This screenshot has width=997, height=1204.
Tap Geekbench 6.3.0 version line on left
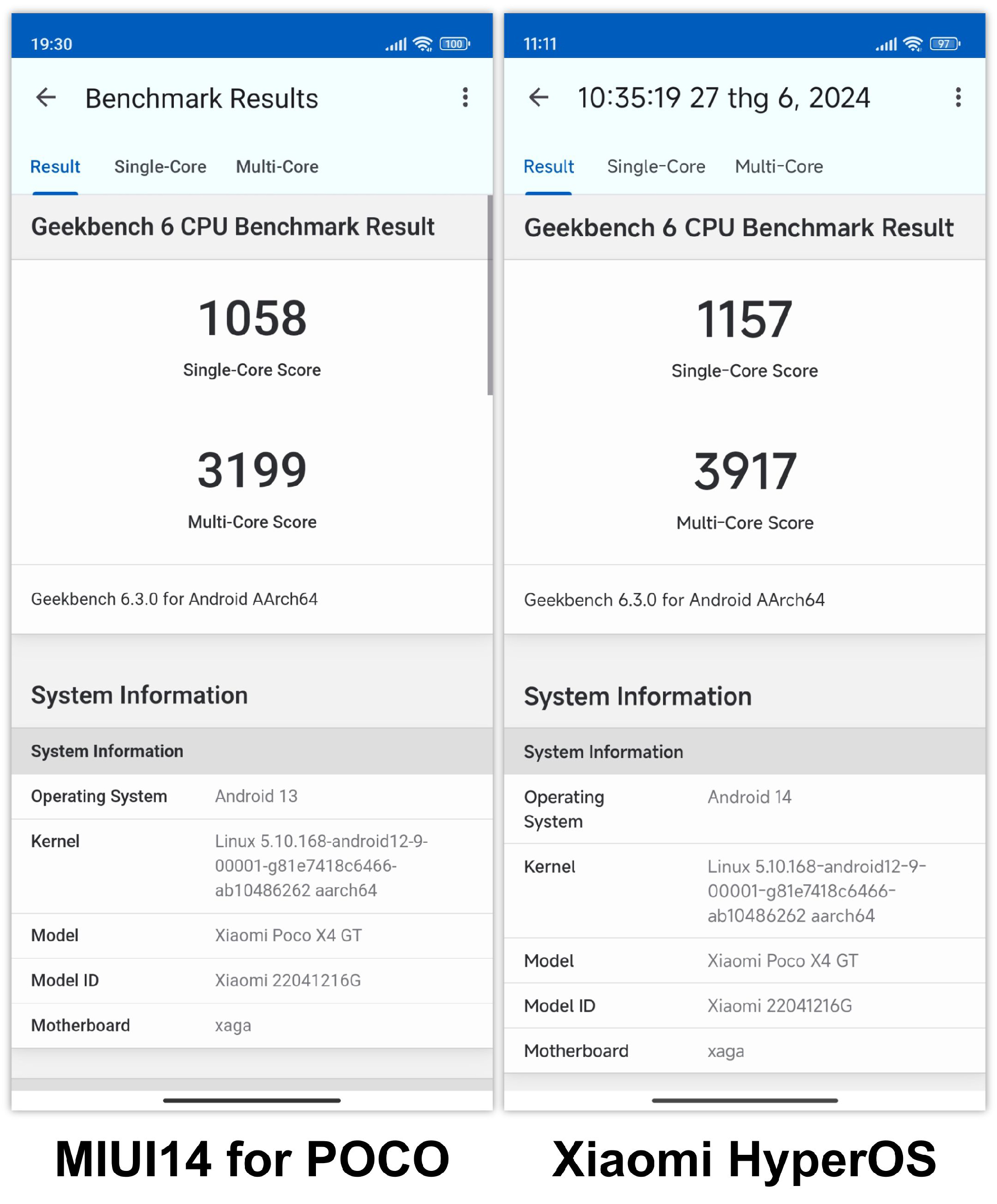coord(174,599)
